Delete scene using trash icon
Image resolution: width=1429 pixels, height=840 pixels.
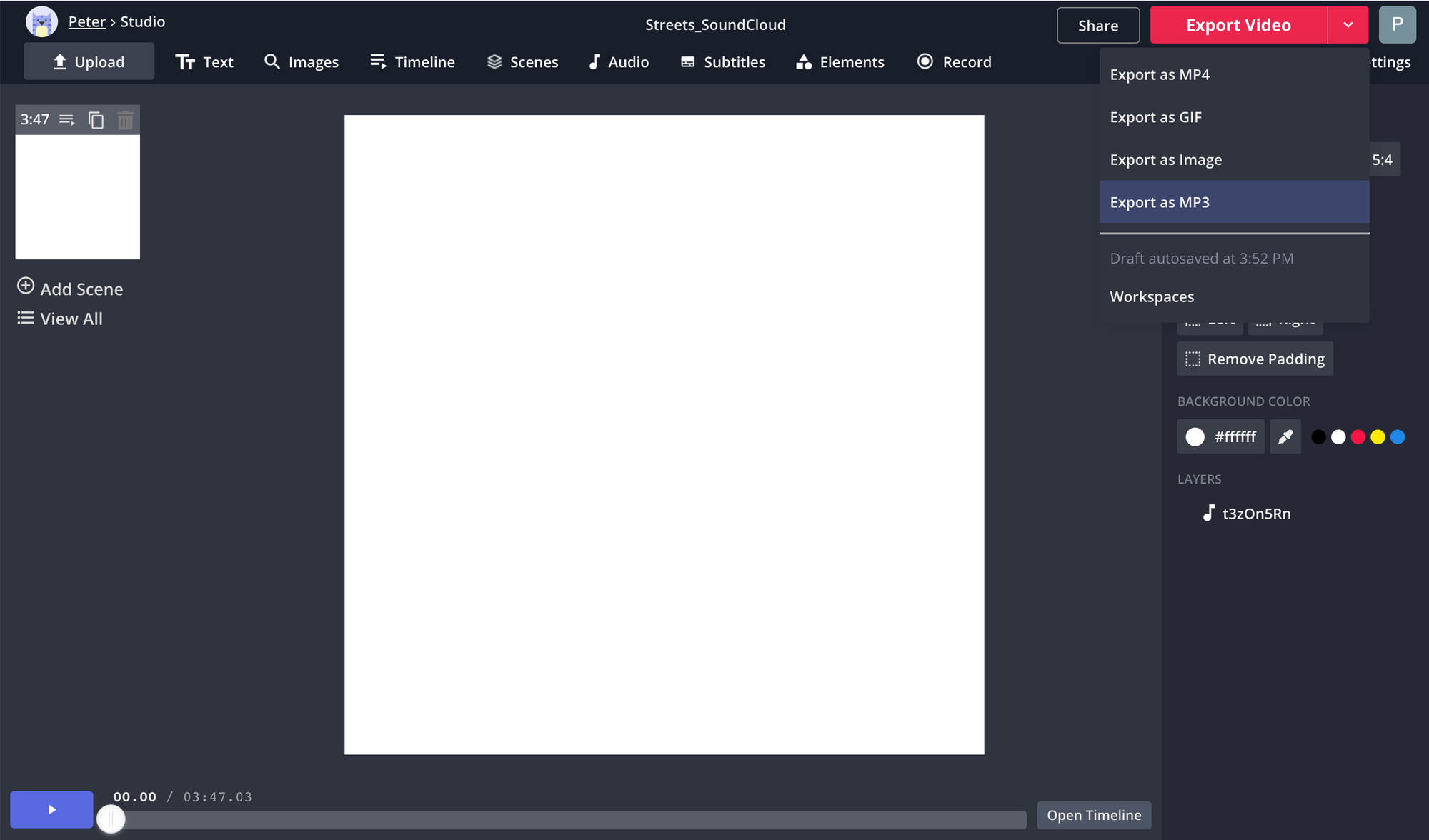(125, 120)
